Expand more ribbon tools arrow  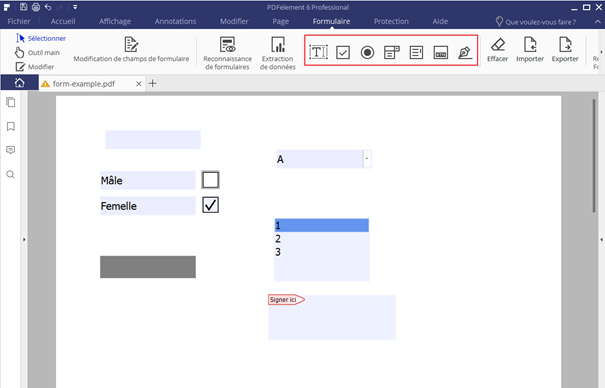point(601,52)
